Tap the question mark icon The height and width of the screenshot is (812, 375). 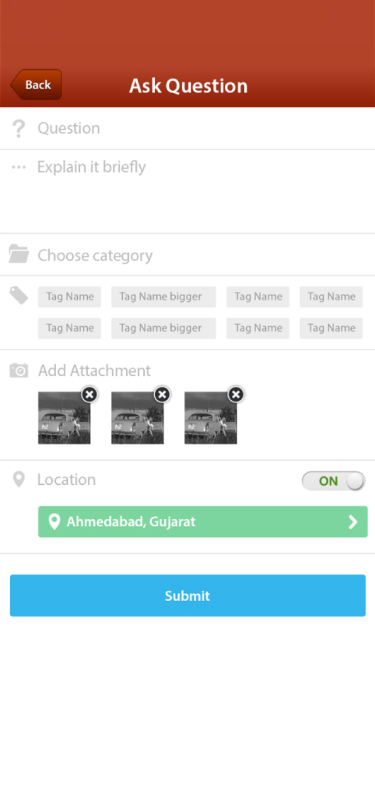(x=19, y=128)
